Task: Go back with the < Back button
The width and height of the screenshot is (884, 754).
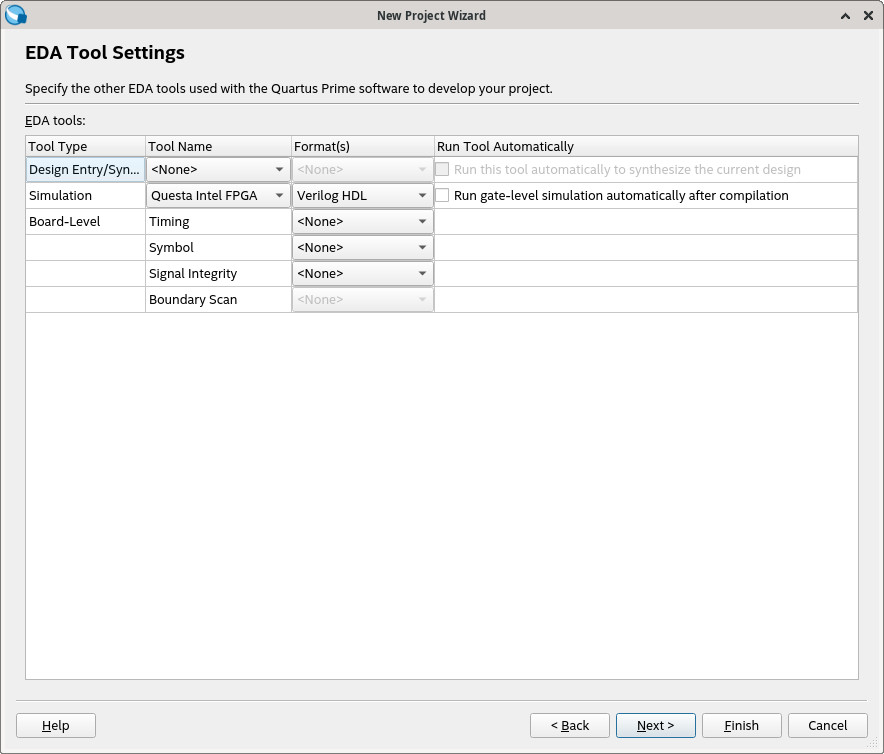Action: click(x=569, y=725)
